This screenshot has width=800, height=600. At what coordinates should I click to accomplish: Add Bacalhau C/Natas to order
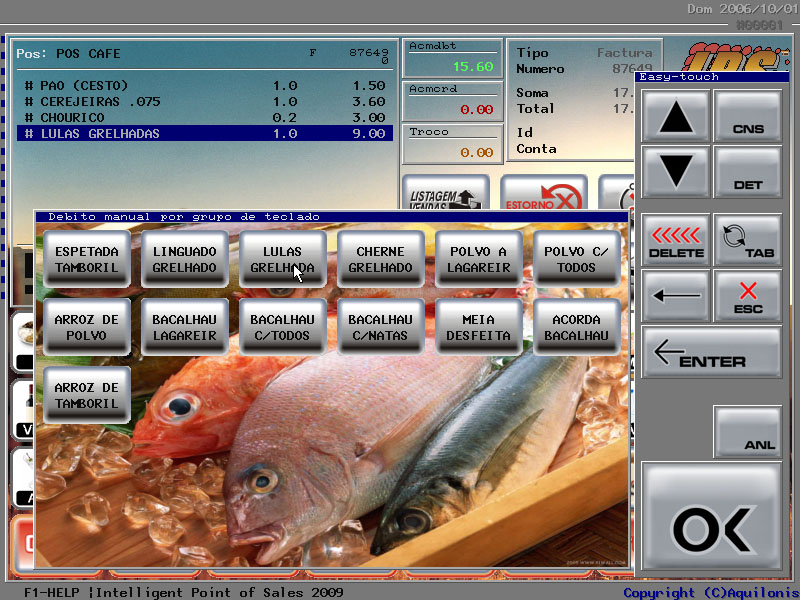click(381, 327)
